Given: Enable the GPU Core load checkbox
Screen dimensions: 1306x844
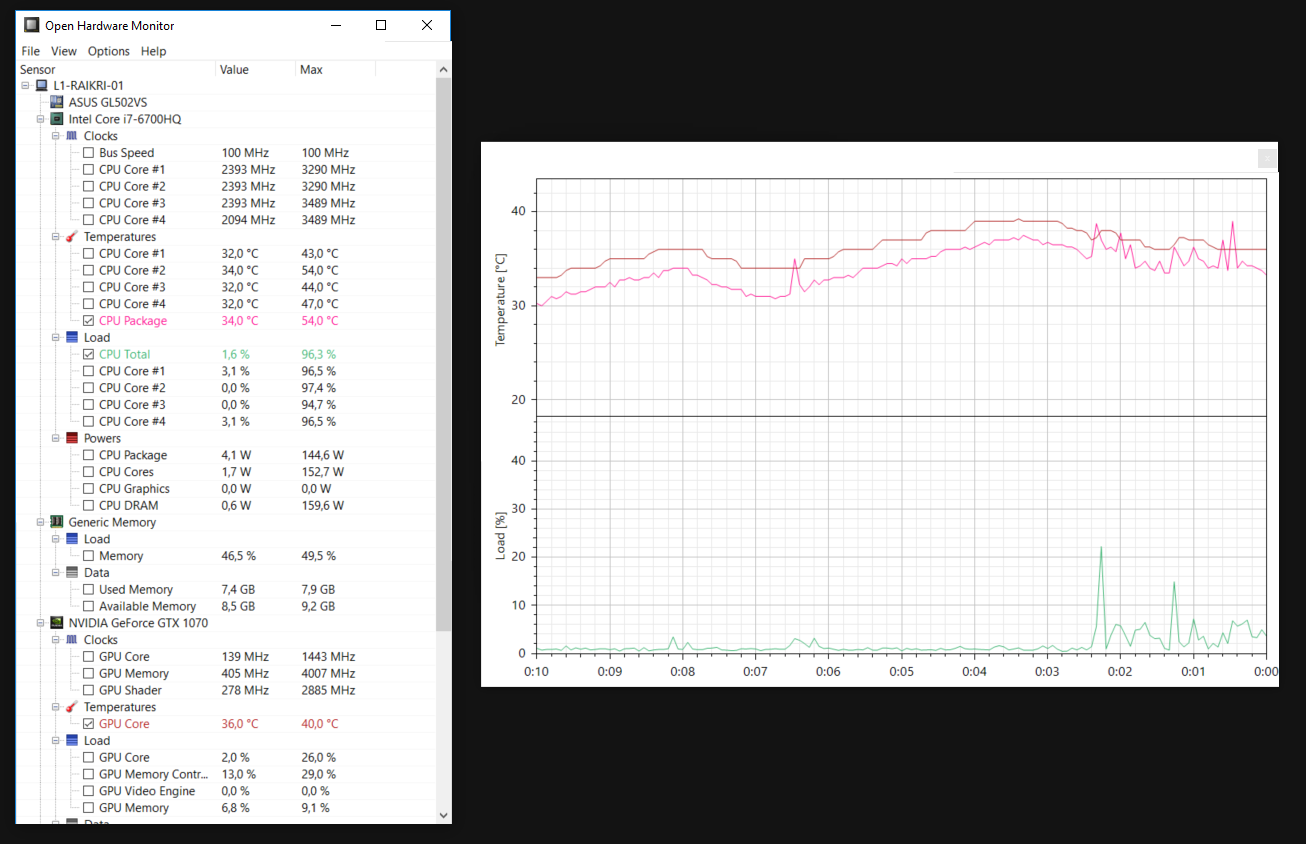Looking at the screenshot, I should pyautogui.click(x=89, y=757).
